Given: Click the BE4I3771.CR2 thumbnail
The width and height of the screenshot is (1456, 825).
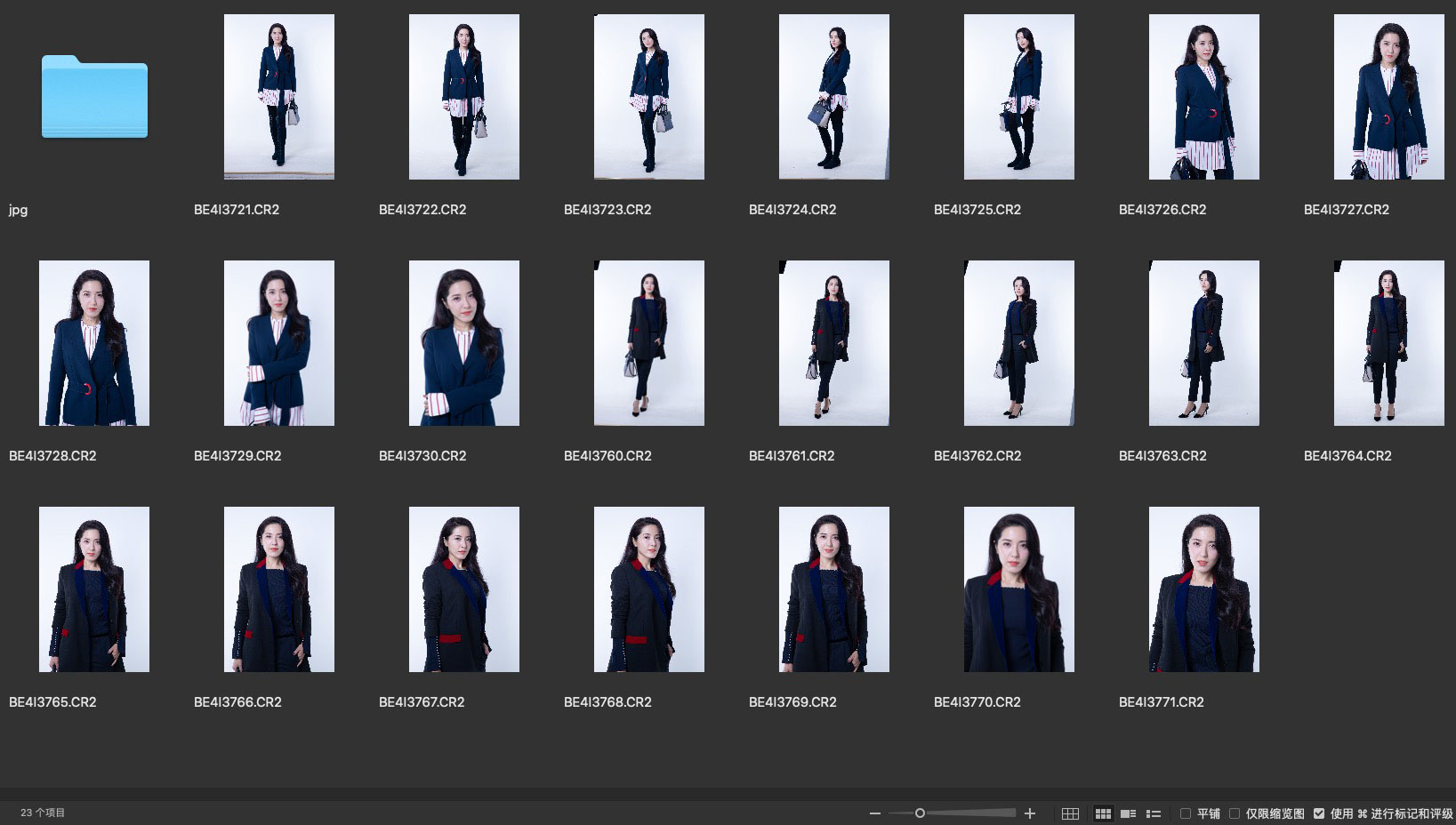Looking at the screenshot, I should 1203,589.
